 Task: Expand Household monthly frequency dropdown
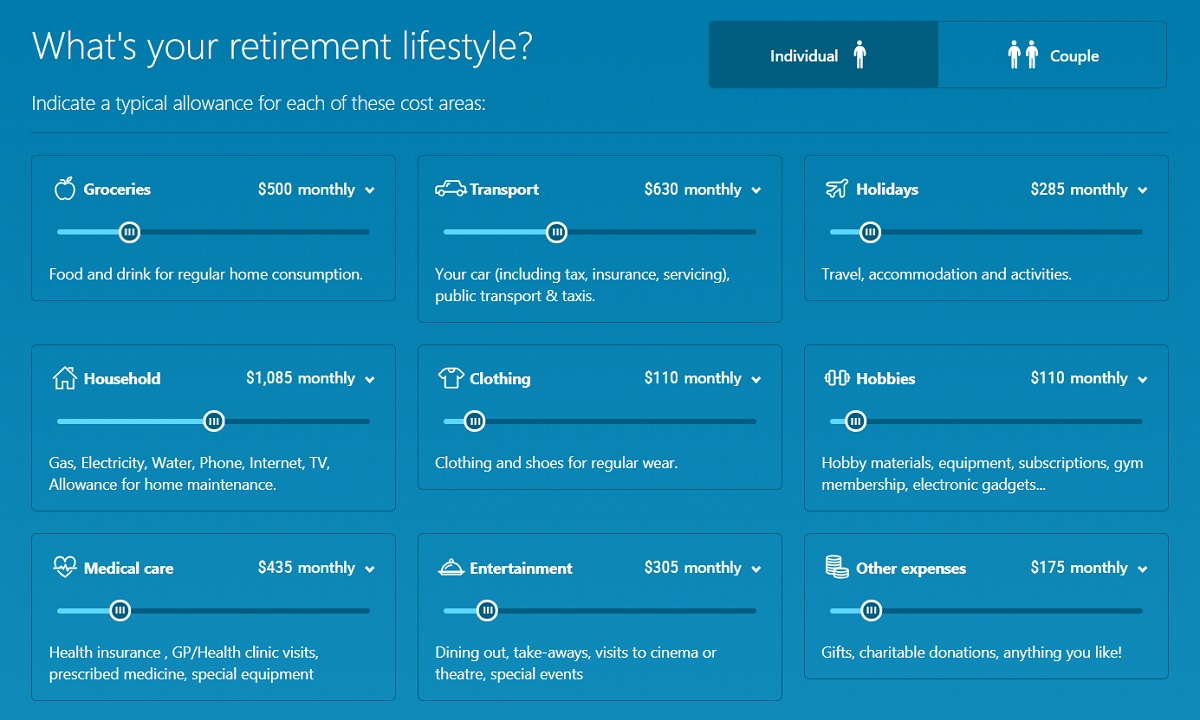click(370, 379)
